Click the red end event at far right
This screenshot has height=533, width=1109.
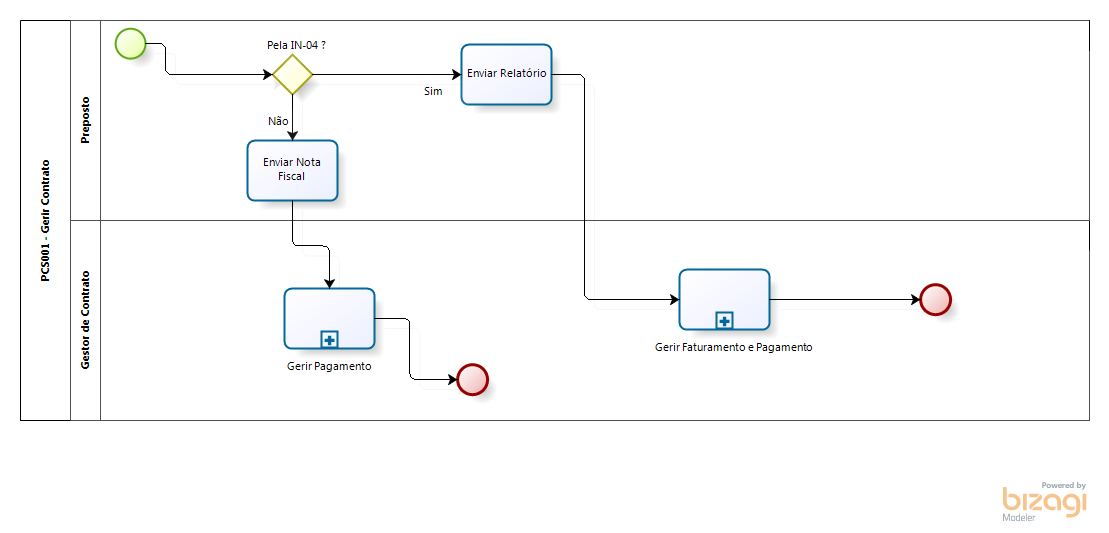(x=935, y=299)
